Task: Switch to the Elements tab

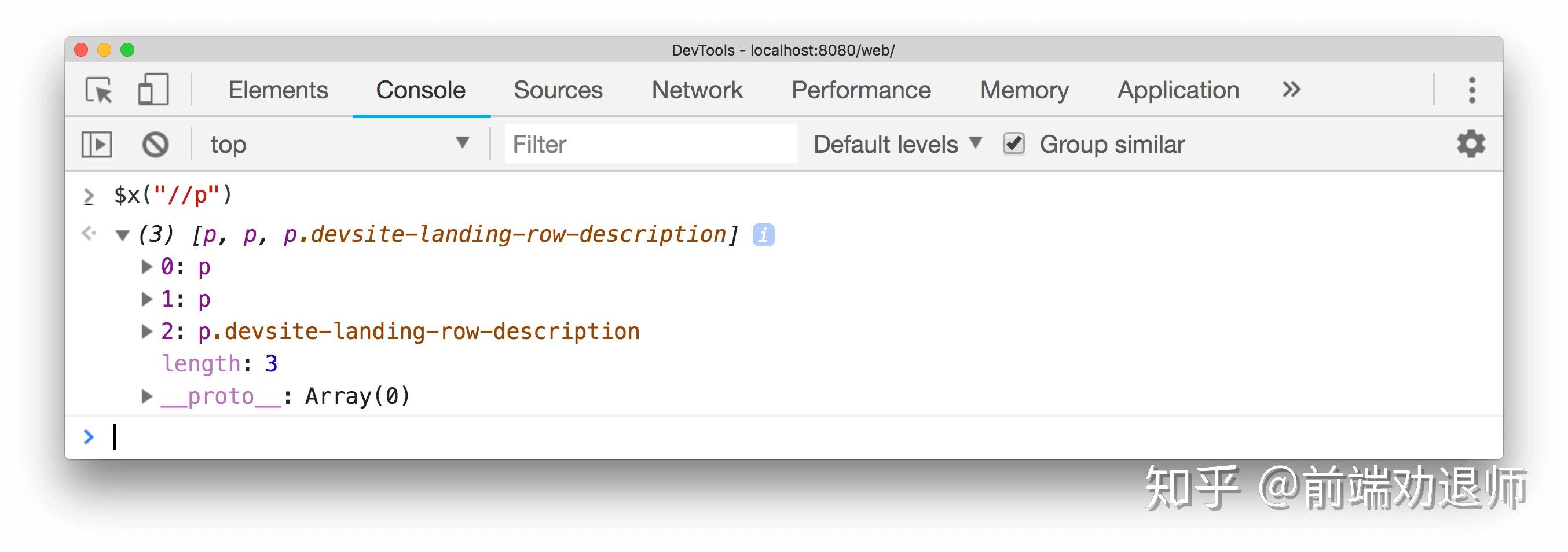Action: coord(277,90)
